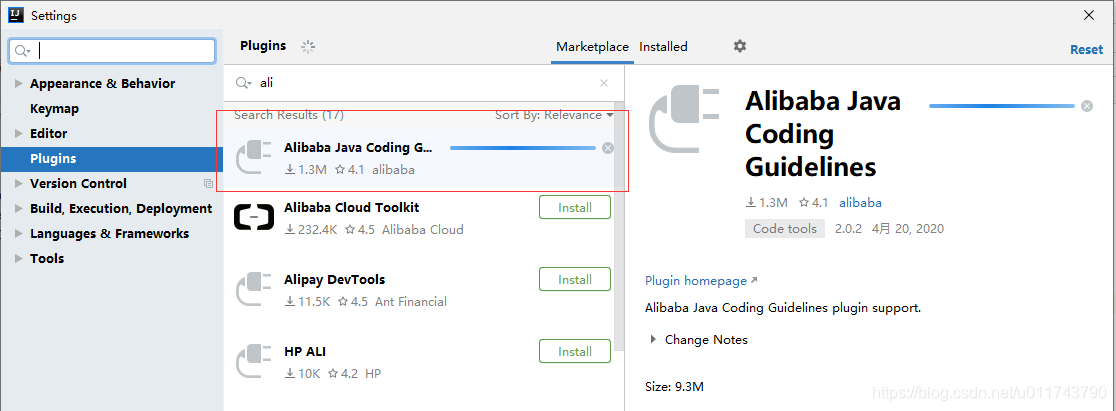
Task: Click the Alipay DevTools plug icon
Action: click(x=254, y=289)
